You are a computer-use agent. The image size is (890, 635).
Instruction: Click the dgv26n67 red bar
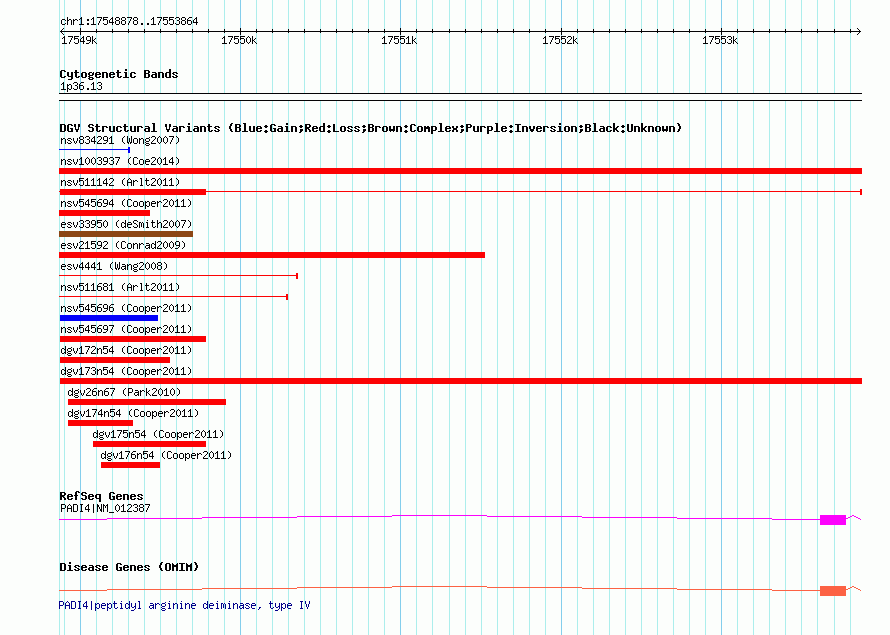coord(147,402)
